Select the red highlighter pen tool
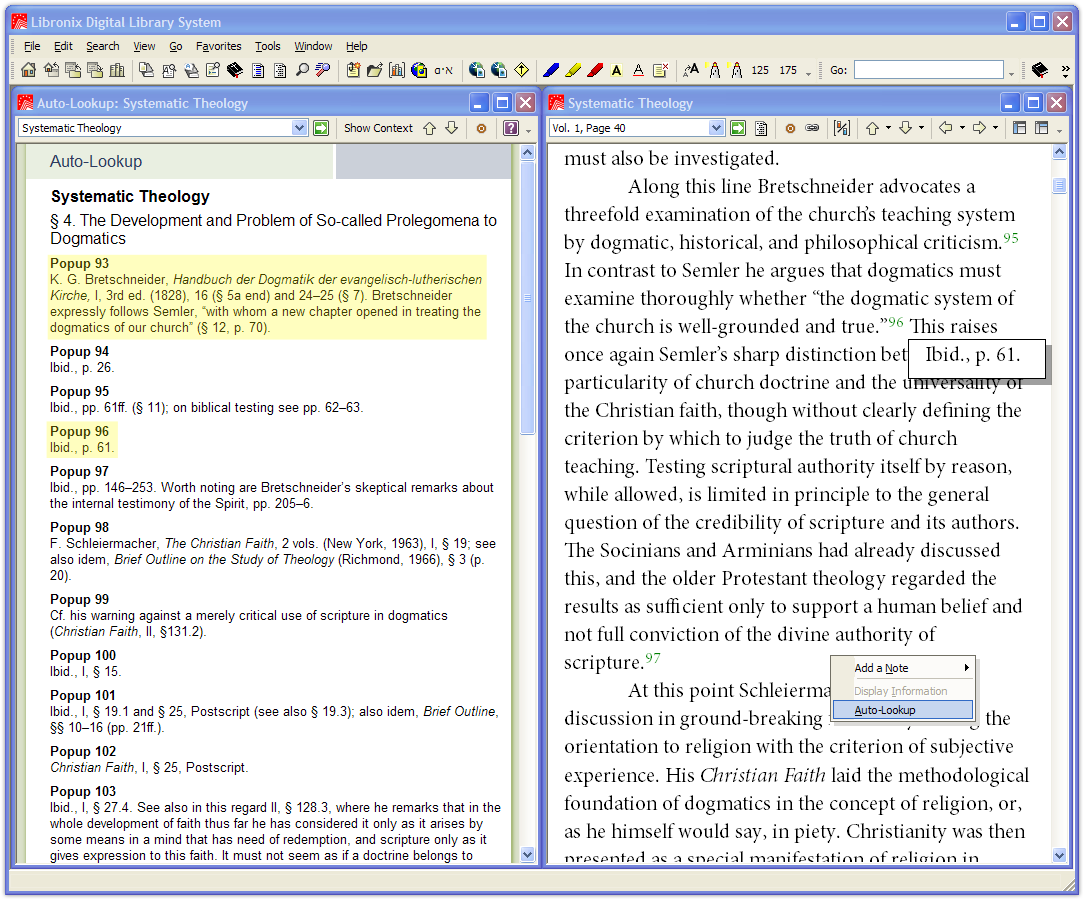This screenshot has width=1084, height=900. click(595, 70)
